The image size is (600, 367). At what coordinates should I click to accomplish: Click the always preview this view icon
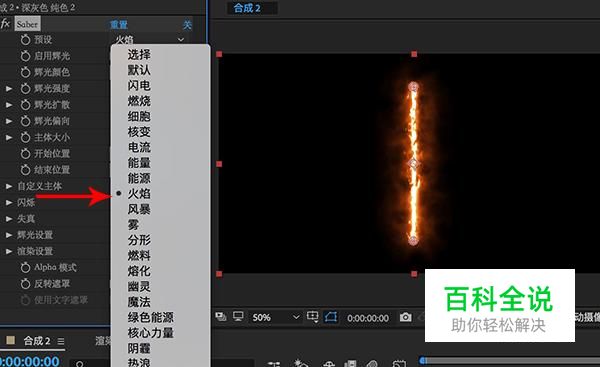pos(221,316)
